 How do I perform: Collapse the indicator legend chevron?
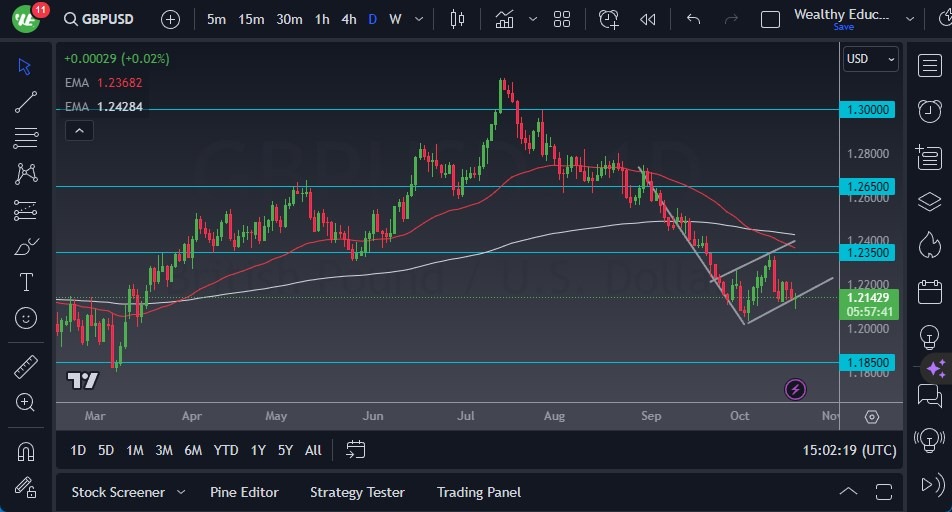78,130
